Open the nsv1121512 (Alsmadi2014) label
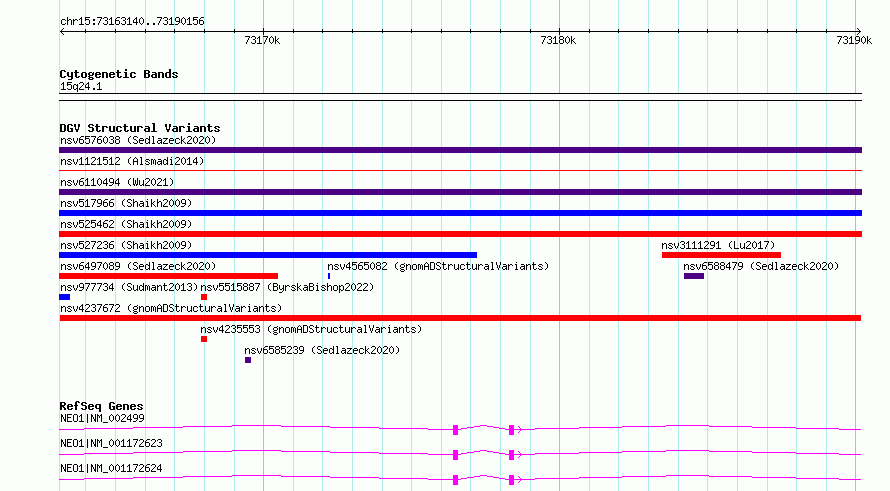Screen dimensions: 890x491 click(x=132, y=161)
